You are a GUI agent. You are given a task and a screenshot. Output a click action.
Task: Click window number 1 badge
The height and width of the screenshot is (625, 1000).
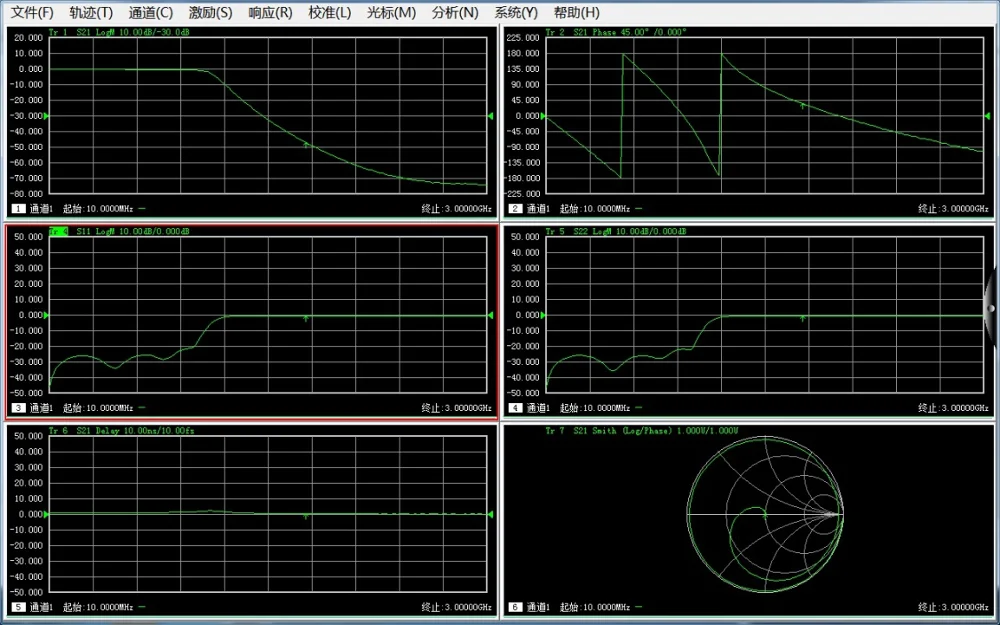click(x=17, y=209)
